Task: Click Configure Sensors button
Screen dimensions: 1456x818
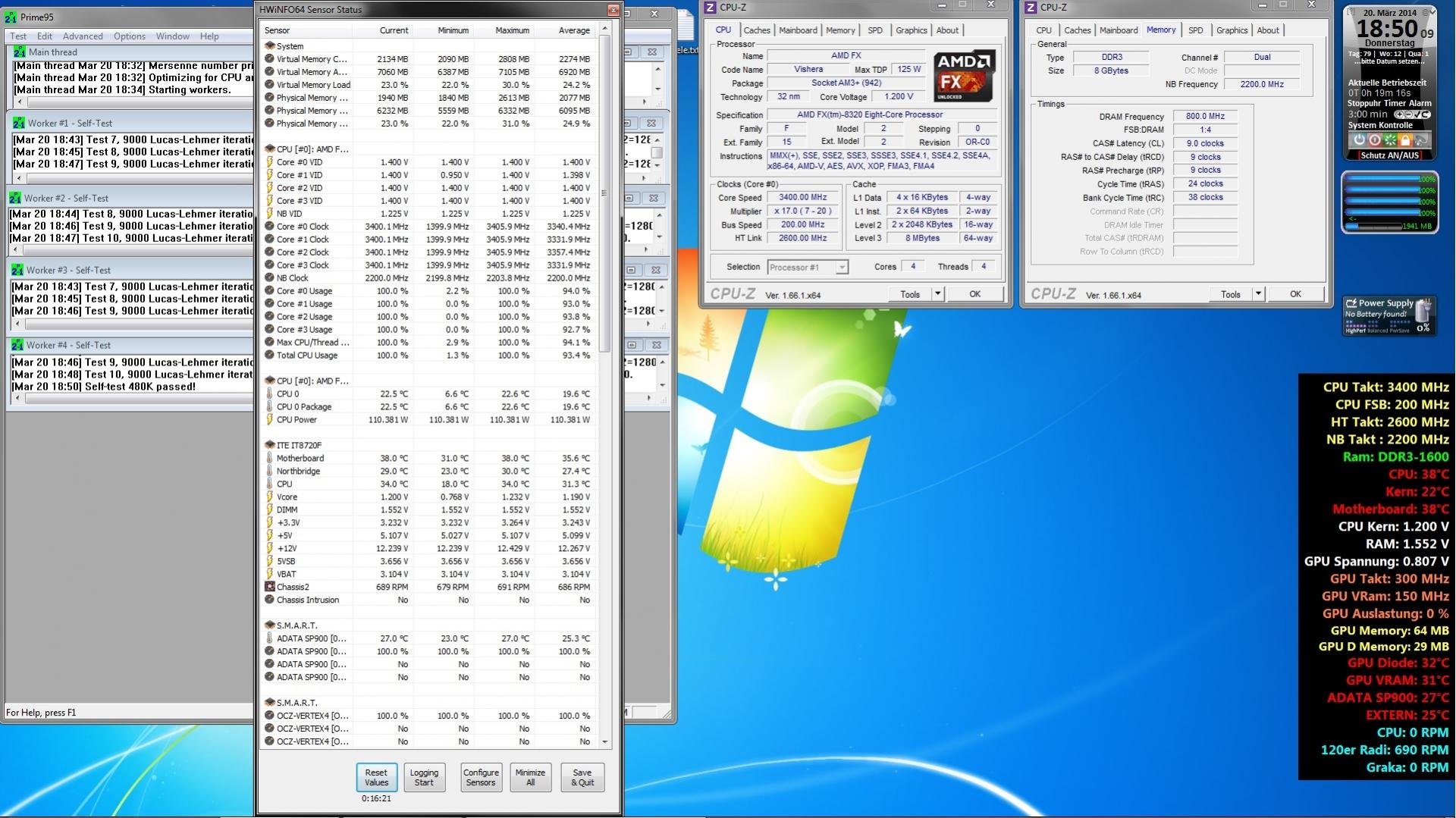Action: [x=481, y=778]
